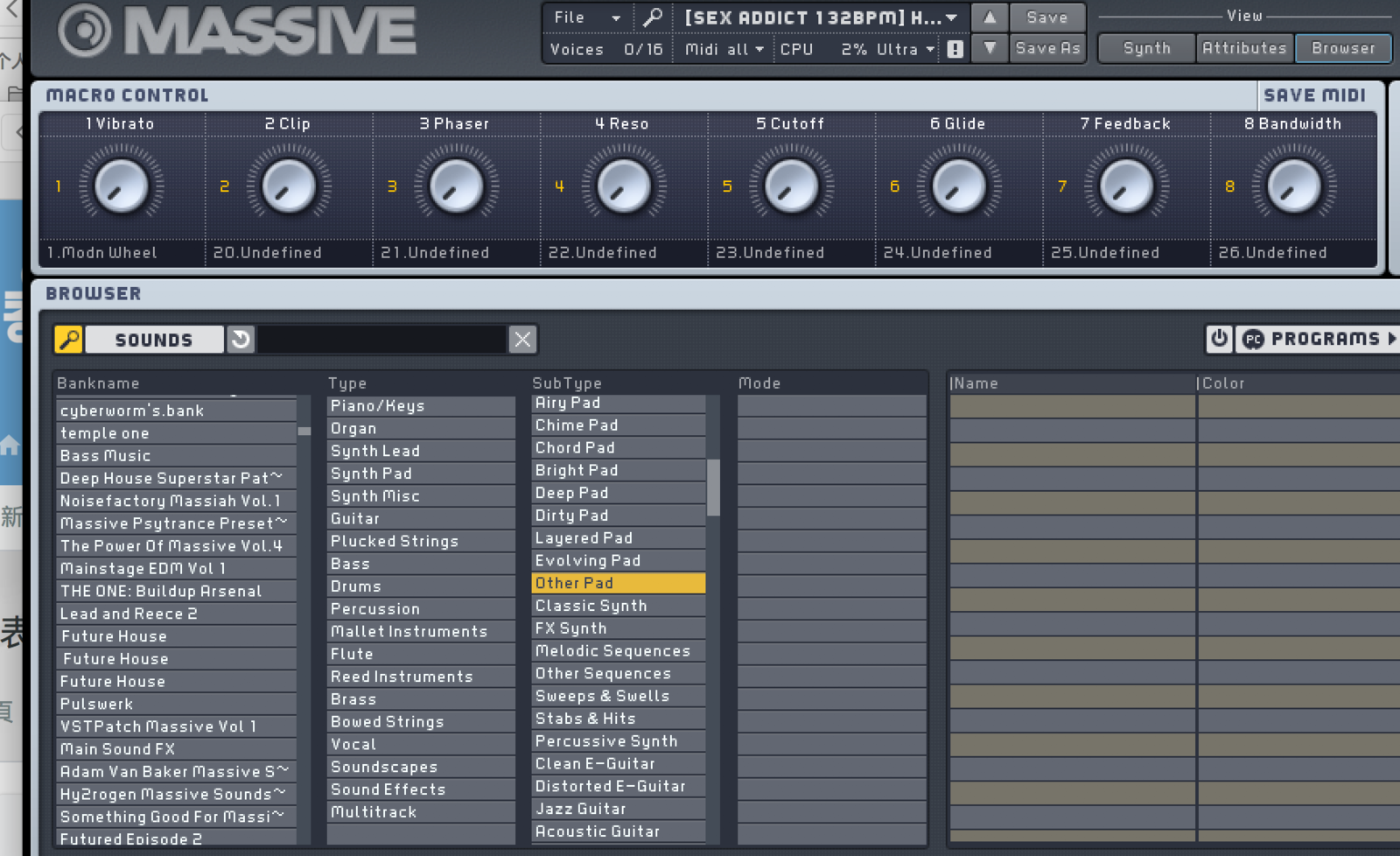Switch to Synth view
This screenshot has width=1400, height=856.
coord(1146,48)
